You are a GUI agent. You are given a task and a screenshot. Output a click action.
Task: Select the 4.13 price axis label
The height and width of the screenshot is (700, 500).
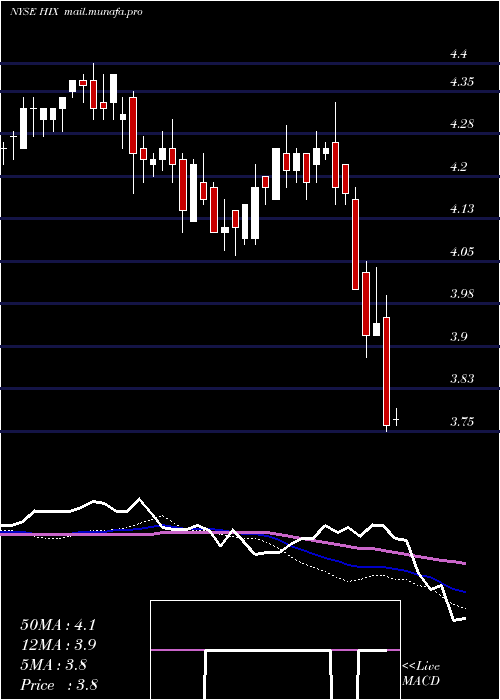coord(461,209)
